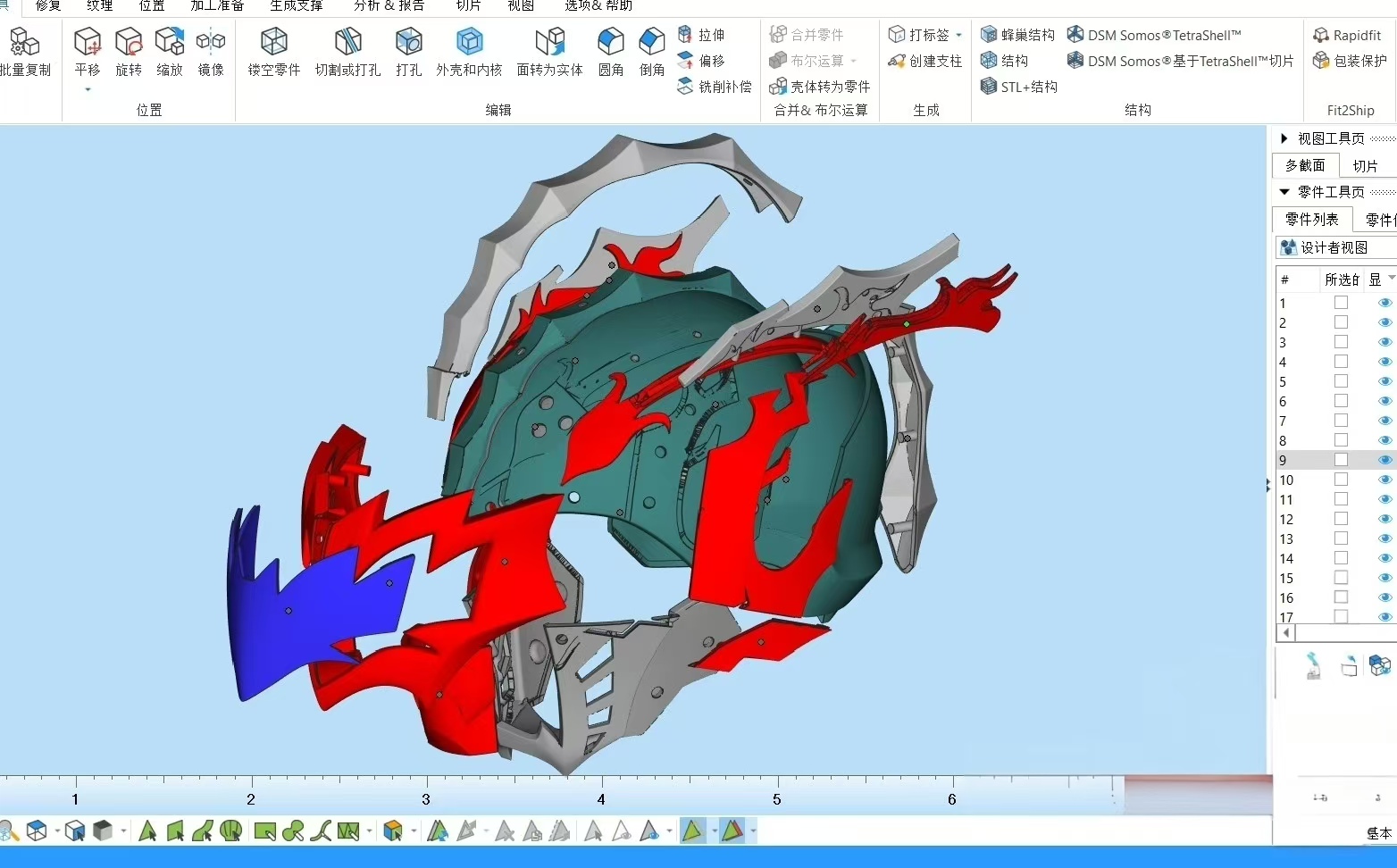This screenshot has width=1397, height=868.
Task: Switch to the 多截面 tab
Action: pos(1305,165)
